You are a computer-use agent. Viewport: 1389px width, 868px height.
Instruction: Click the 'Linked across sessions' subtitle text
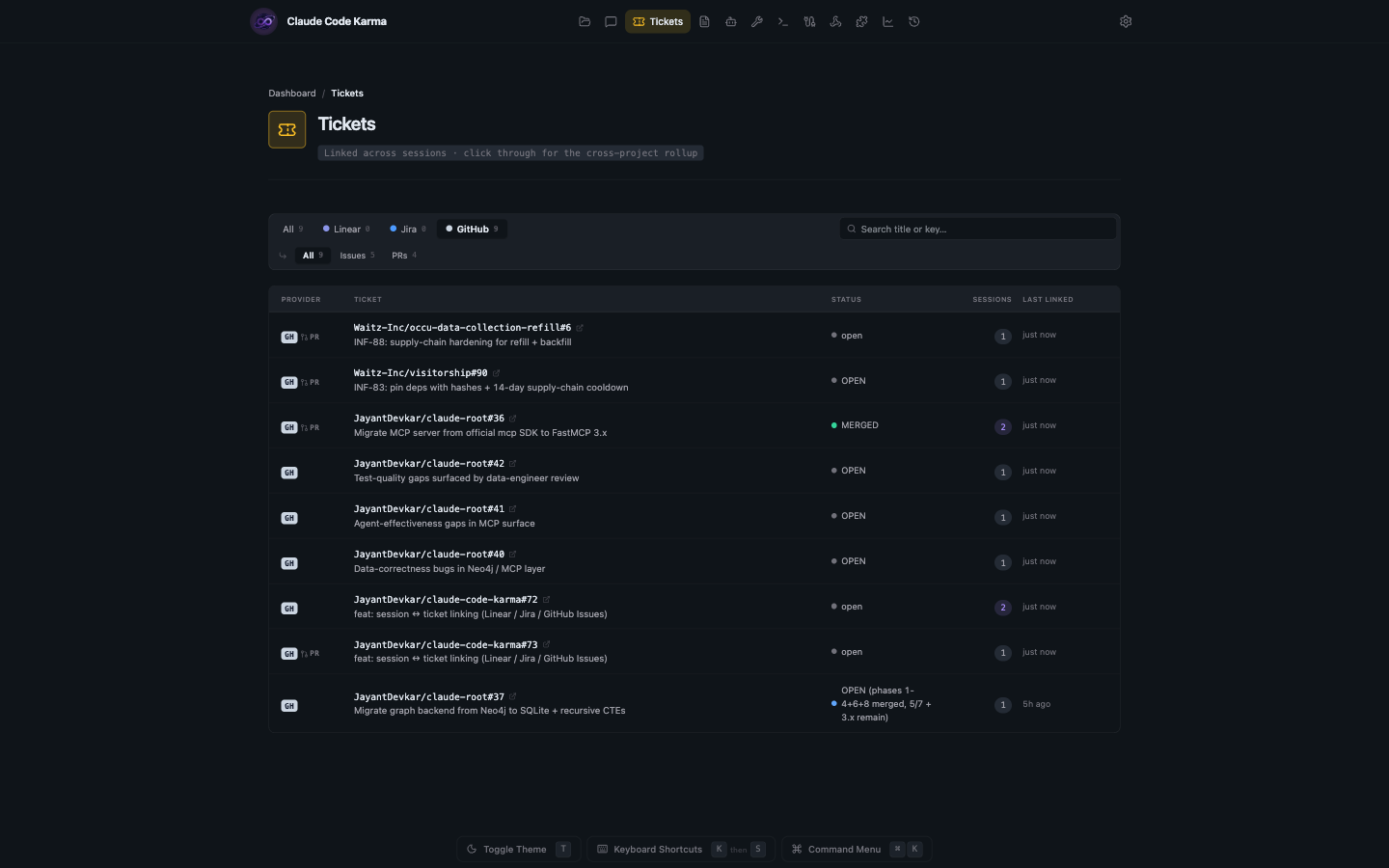pyautogui.click(x=510, y=153)
